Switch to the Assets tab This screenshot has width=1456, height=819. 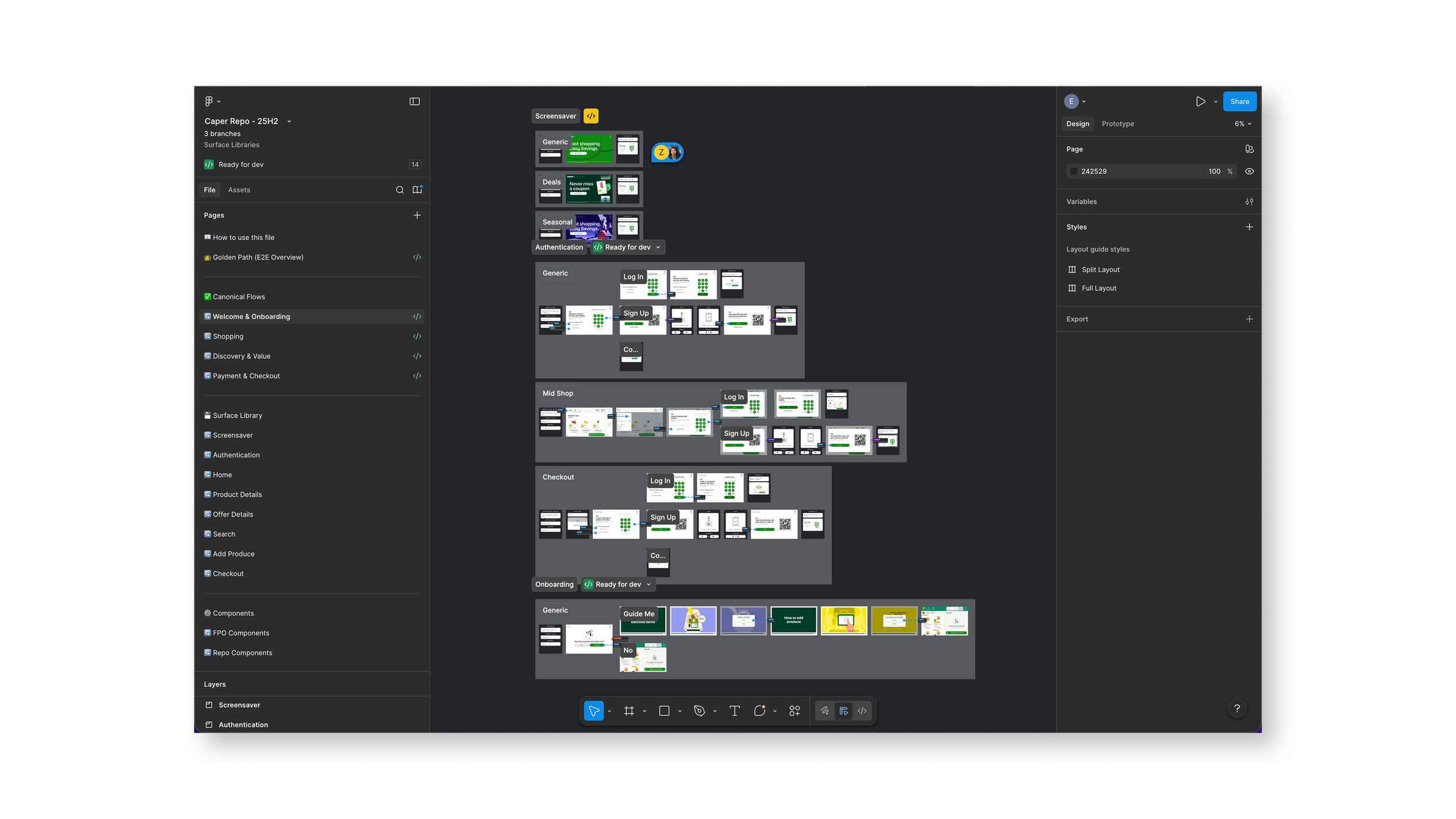pyautogui.click(x=239, y=190)
